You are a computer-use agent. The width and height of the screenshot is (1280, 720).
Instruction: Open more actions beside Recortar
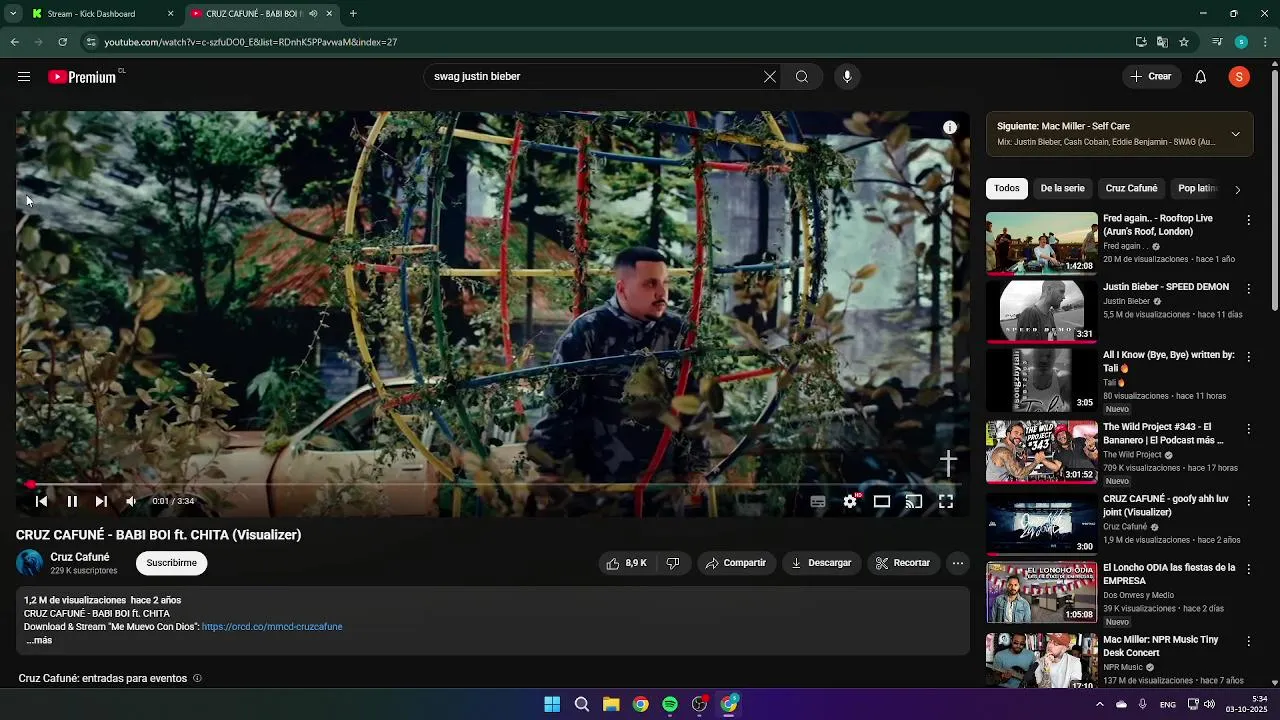958,563
